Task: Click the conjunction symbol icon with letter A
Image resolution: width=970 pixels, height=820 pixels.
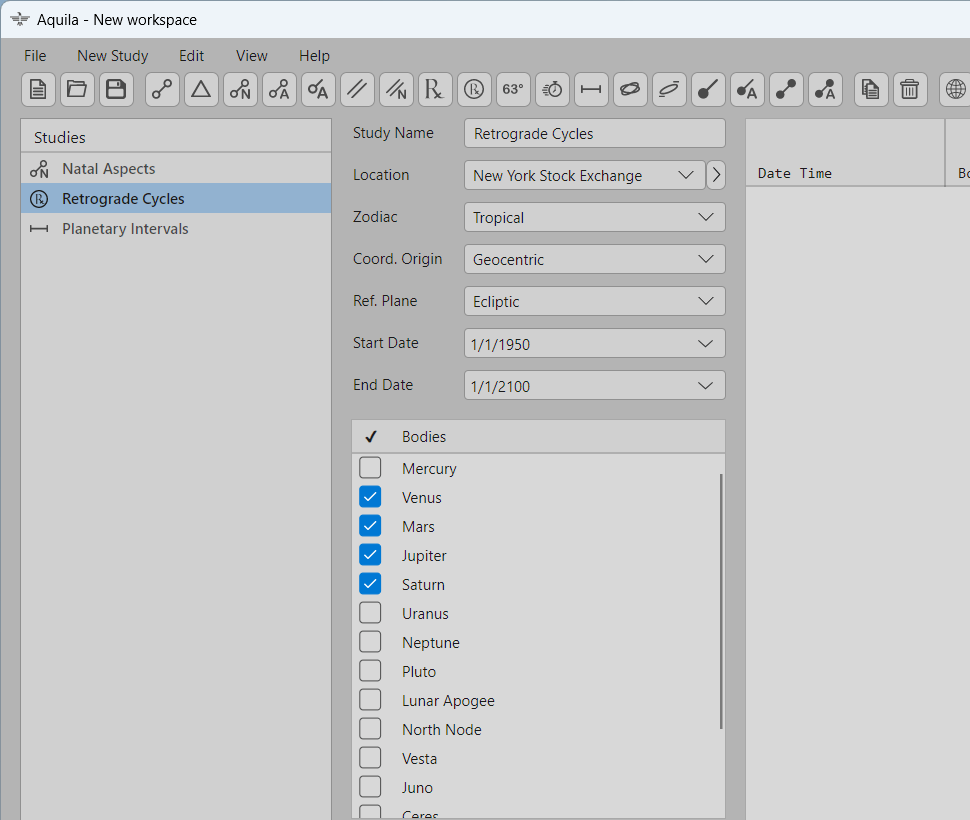Action: tap(318, 90)
